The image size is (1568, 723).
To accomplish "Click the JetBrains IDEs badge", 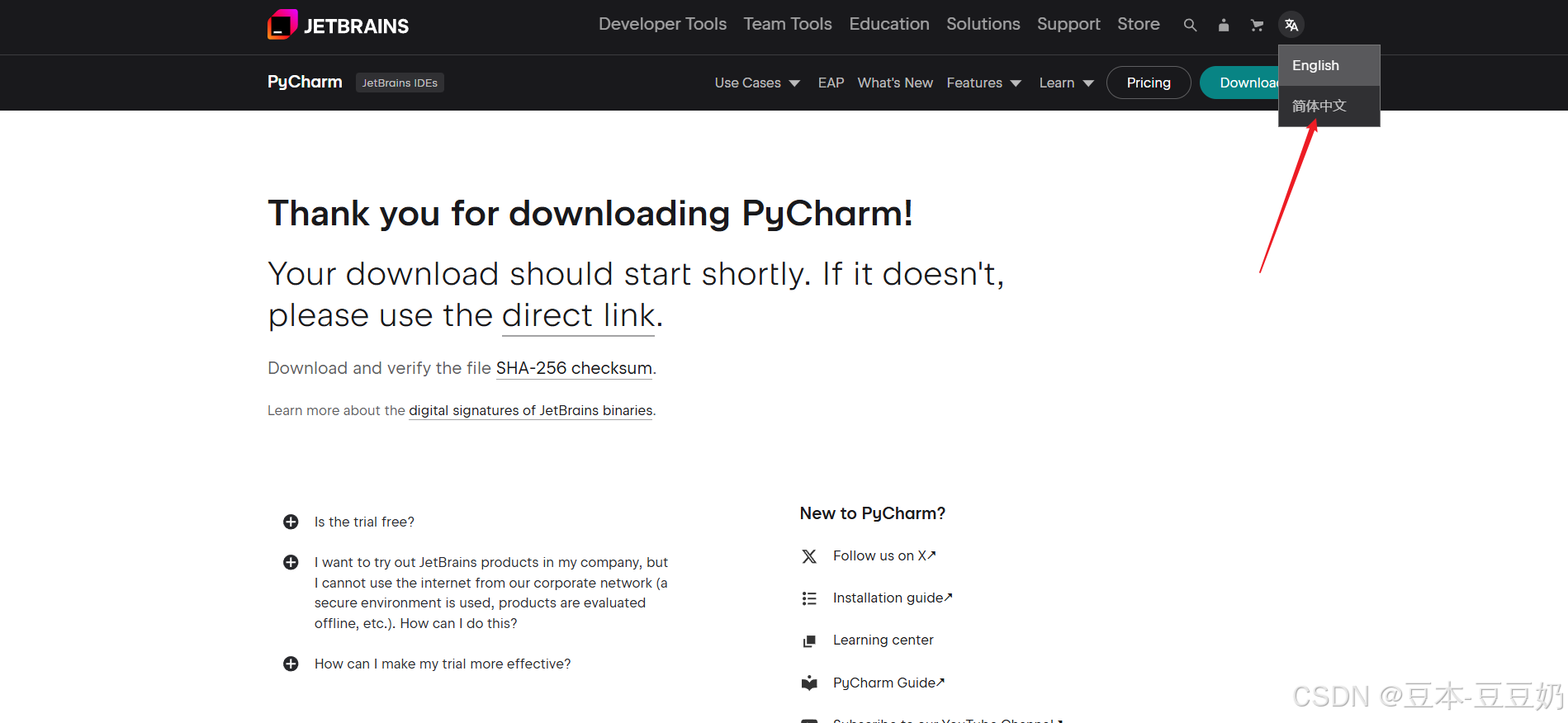I will [400, 83].
